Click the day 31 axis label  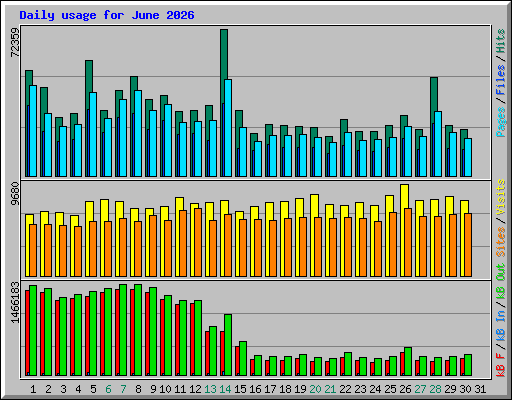pyautogui.click(x=480, y=389)
